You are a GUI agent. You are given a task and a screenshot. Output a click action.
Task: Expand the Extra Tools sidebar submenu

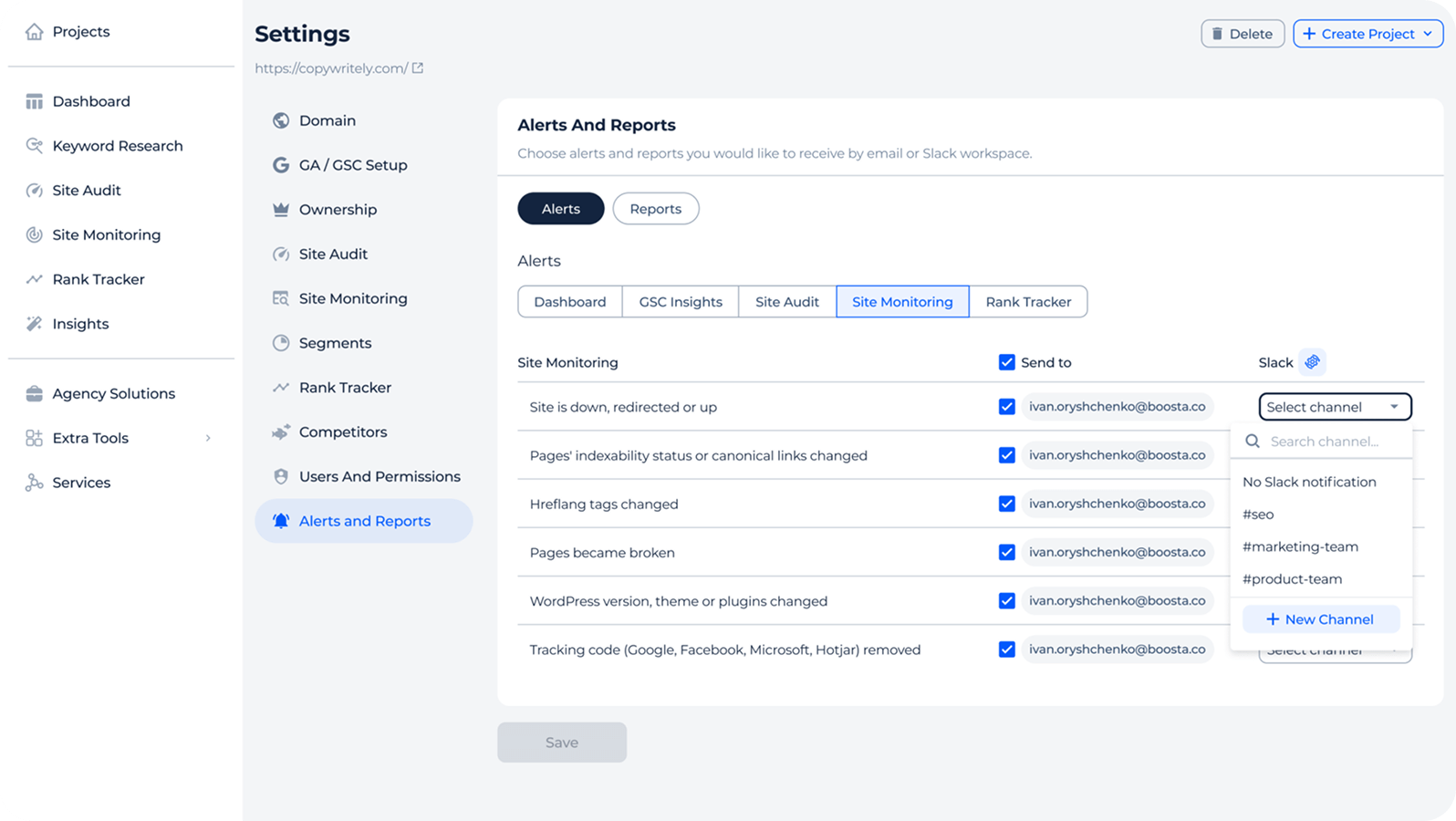pos(208,438)
